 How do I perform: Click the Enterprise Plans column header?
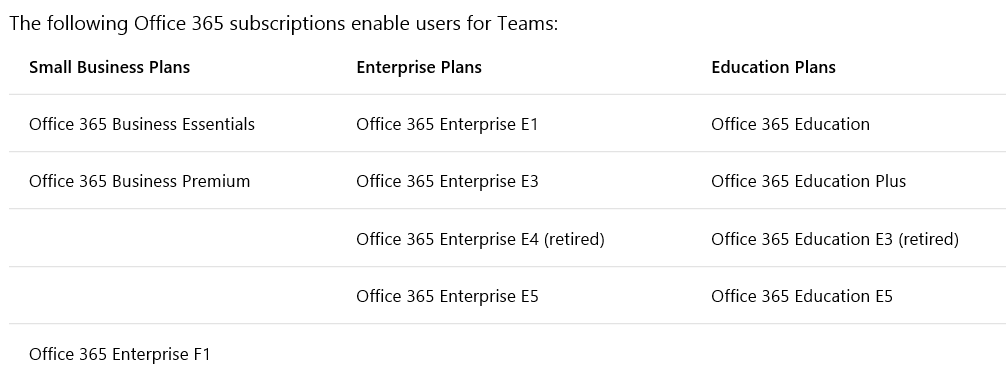pos(419,67)
